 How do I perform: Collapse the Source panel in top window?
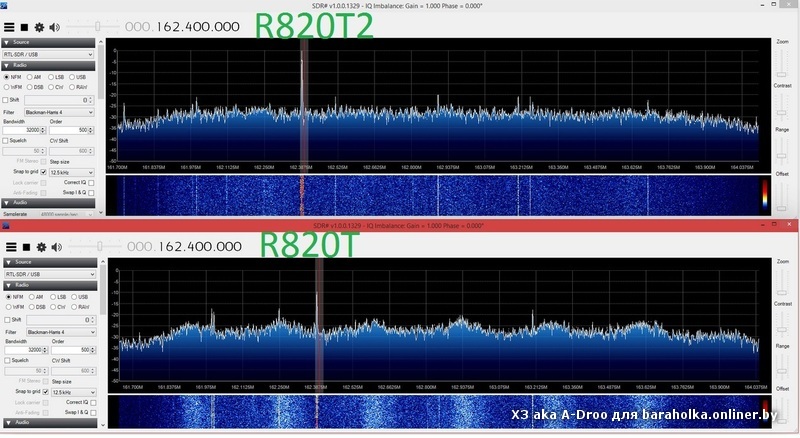pyautogui.click(x=49, y=42)
